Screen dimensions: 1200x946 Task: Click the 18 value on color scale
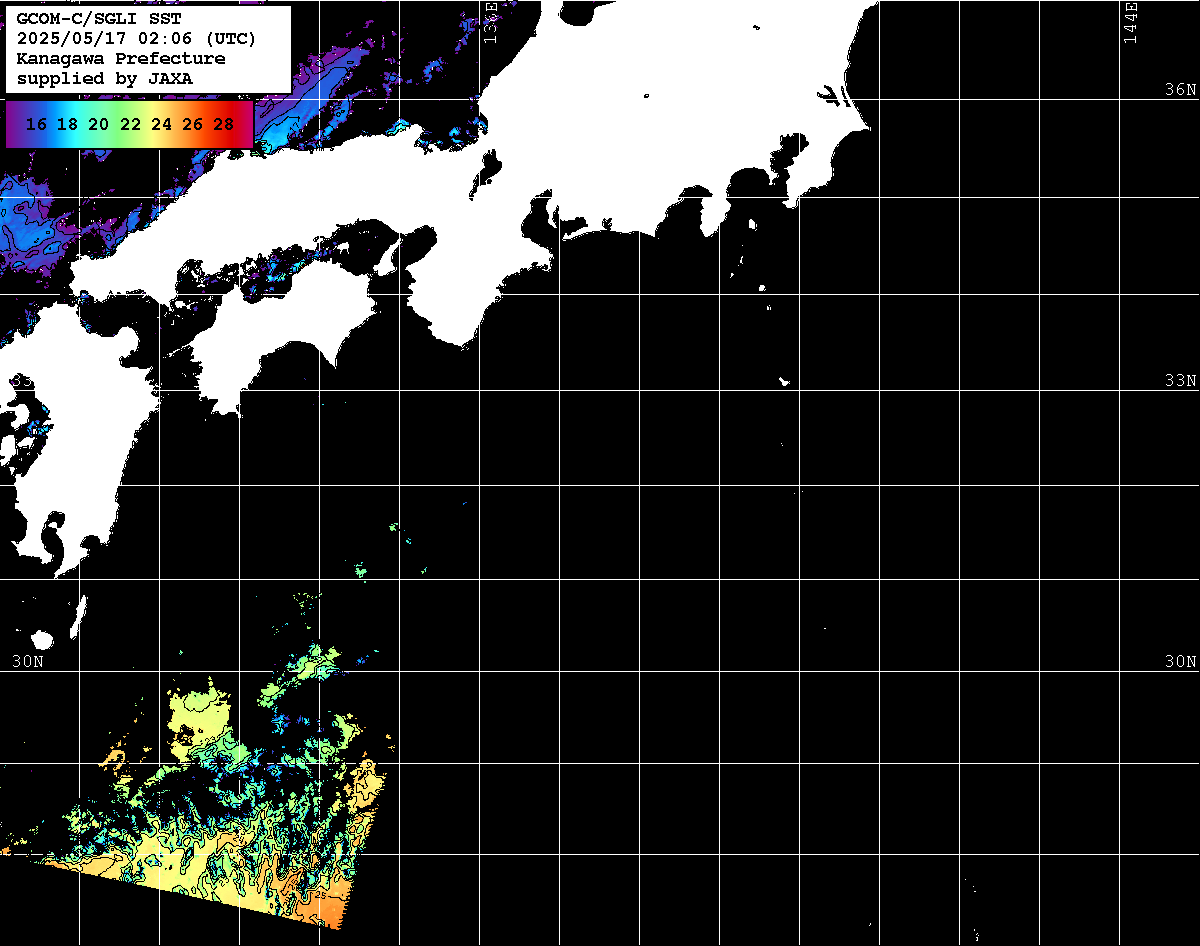pyautogui.click(x=67, y=124)
